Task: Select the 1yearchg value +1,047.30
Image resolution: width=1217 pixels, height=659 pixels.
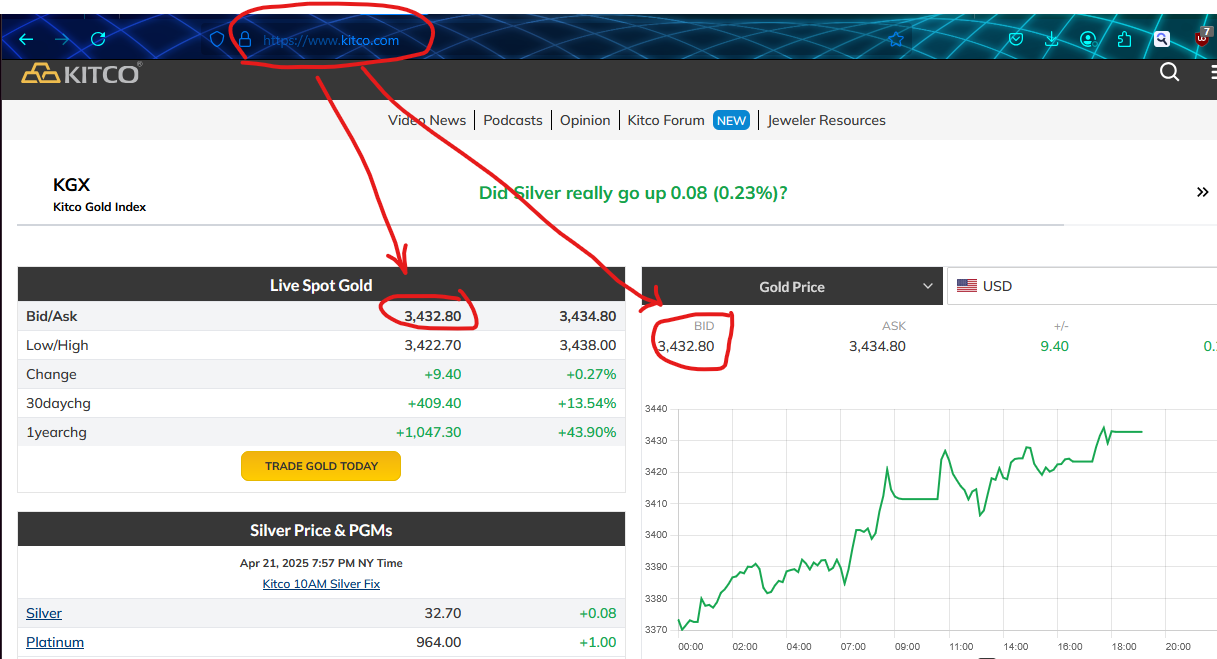Action: (x=429, y=432)
